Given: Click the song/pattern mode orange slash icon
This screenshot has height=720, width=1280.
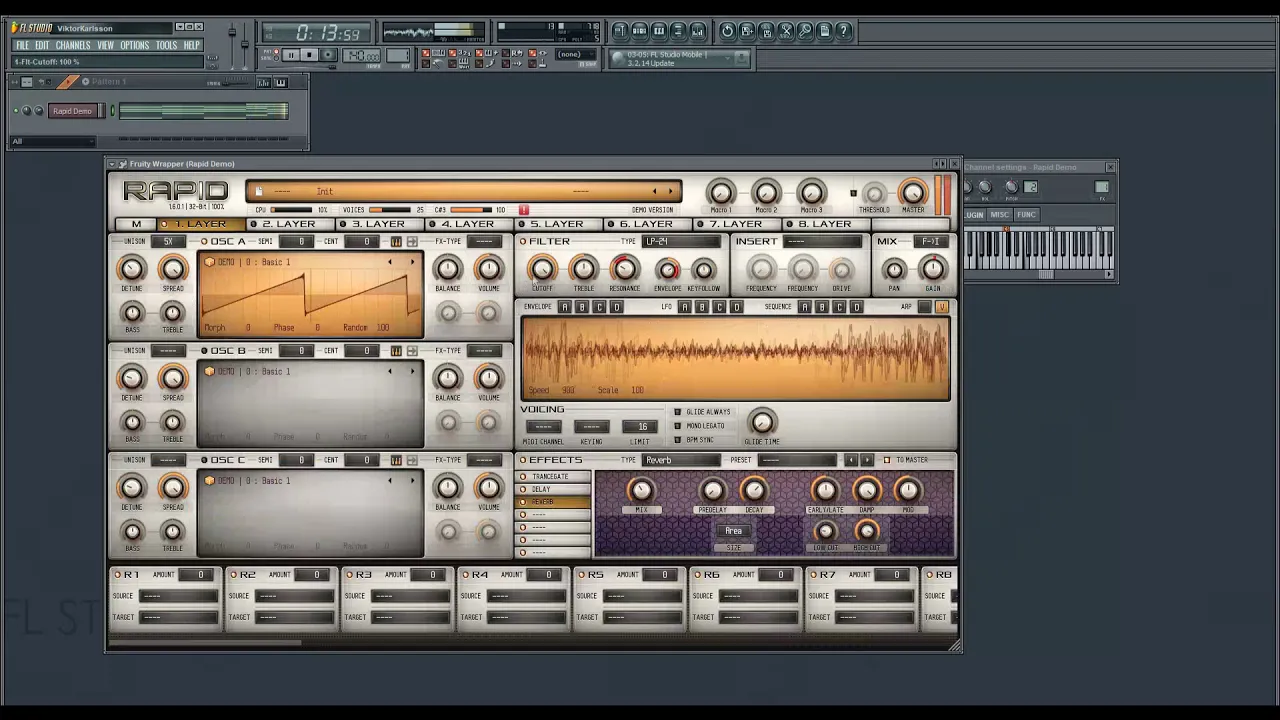Looking at the screenshot, I should 68,82.
